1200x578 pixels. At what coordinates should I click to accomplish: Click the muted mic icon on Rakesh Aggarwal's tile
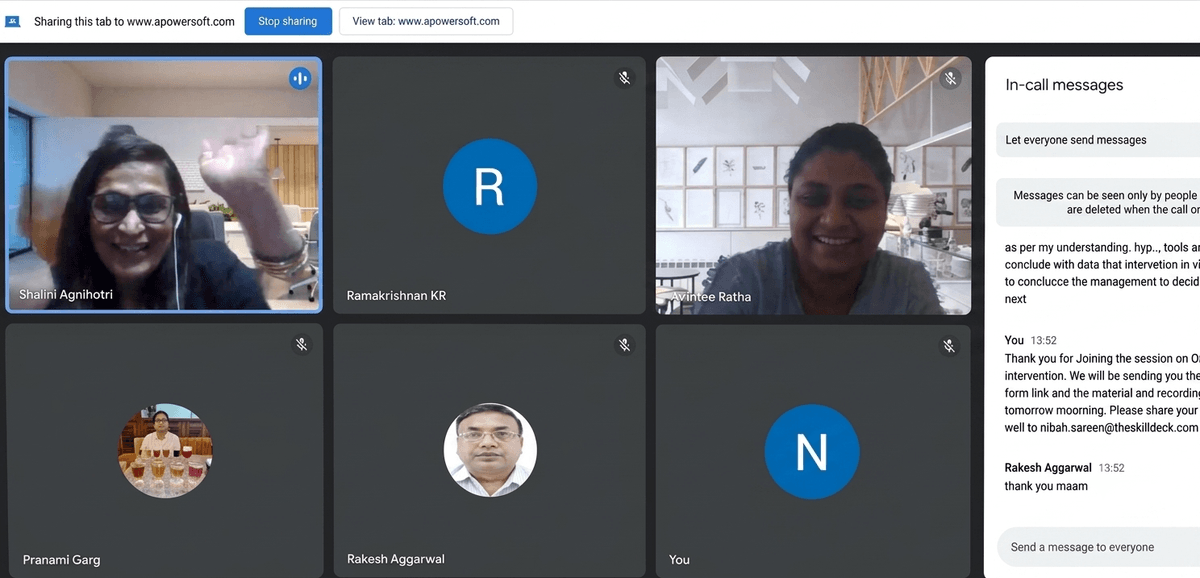(625, 345)
